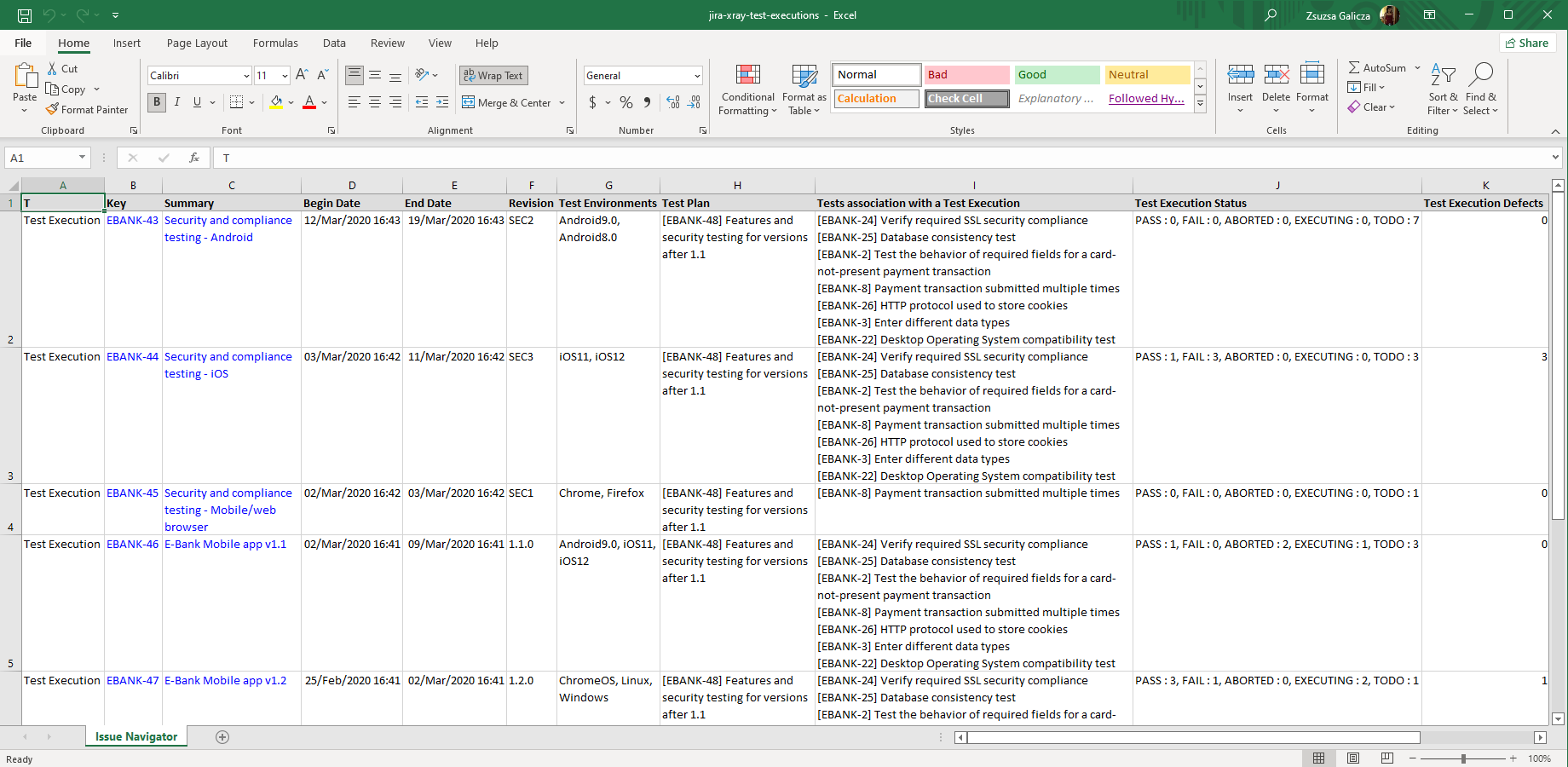Click the Name Box showing A1
The height and width of the screenshot is (767, 1568).
41,158
